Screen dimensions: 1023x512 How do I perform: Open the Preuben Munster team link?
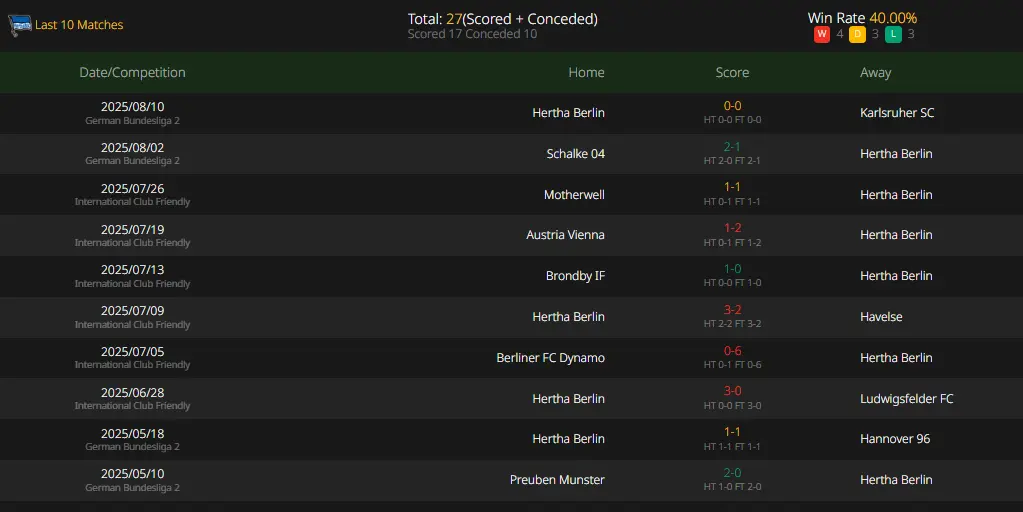click(x=557, y=480)
